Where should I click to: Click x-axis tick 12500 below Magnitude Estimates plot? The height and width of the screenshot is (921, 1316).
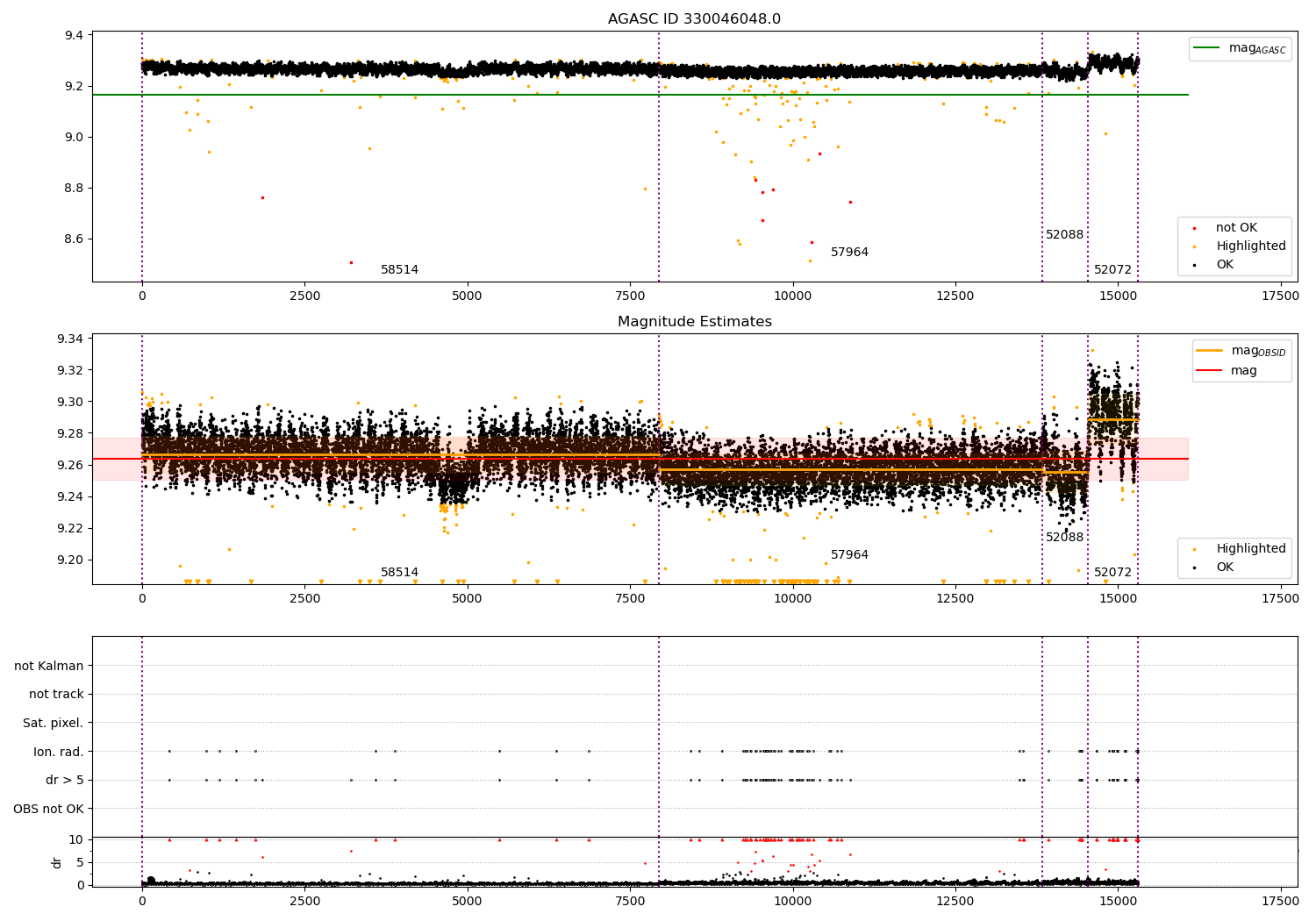955,599
